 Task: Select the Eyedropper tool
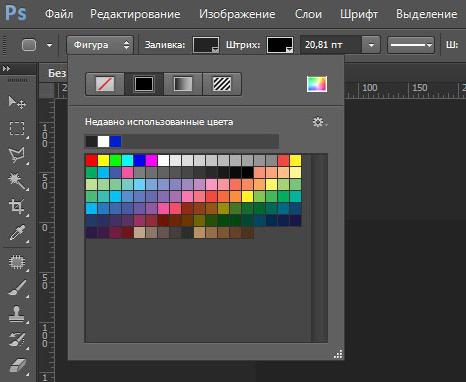(x=17, y=233)
